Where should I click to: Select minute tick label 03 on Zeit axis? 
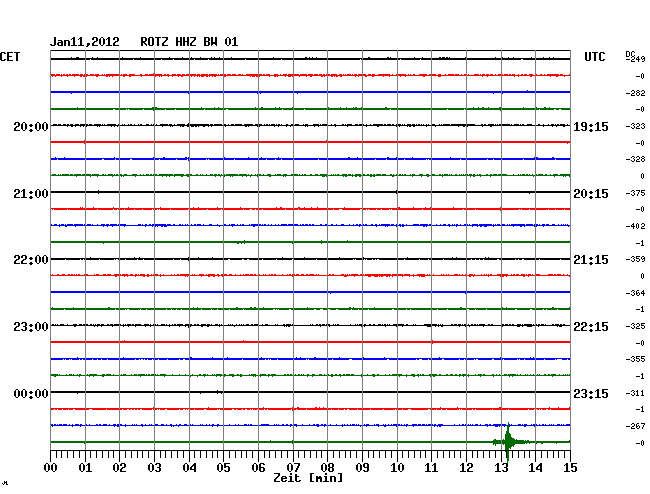tap(154, 468)
